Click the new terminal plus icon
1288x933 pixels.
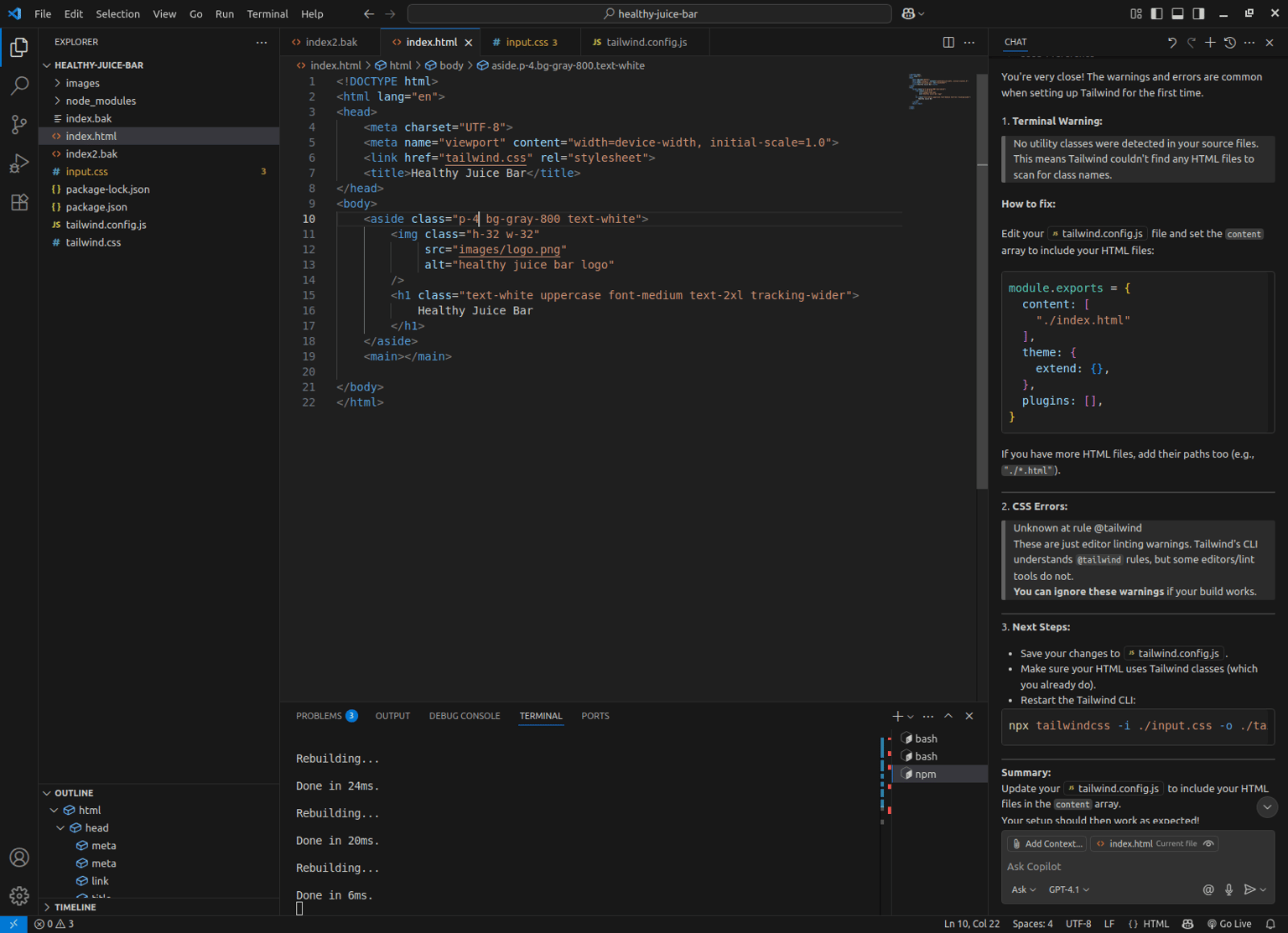point(897,716)
